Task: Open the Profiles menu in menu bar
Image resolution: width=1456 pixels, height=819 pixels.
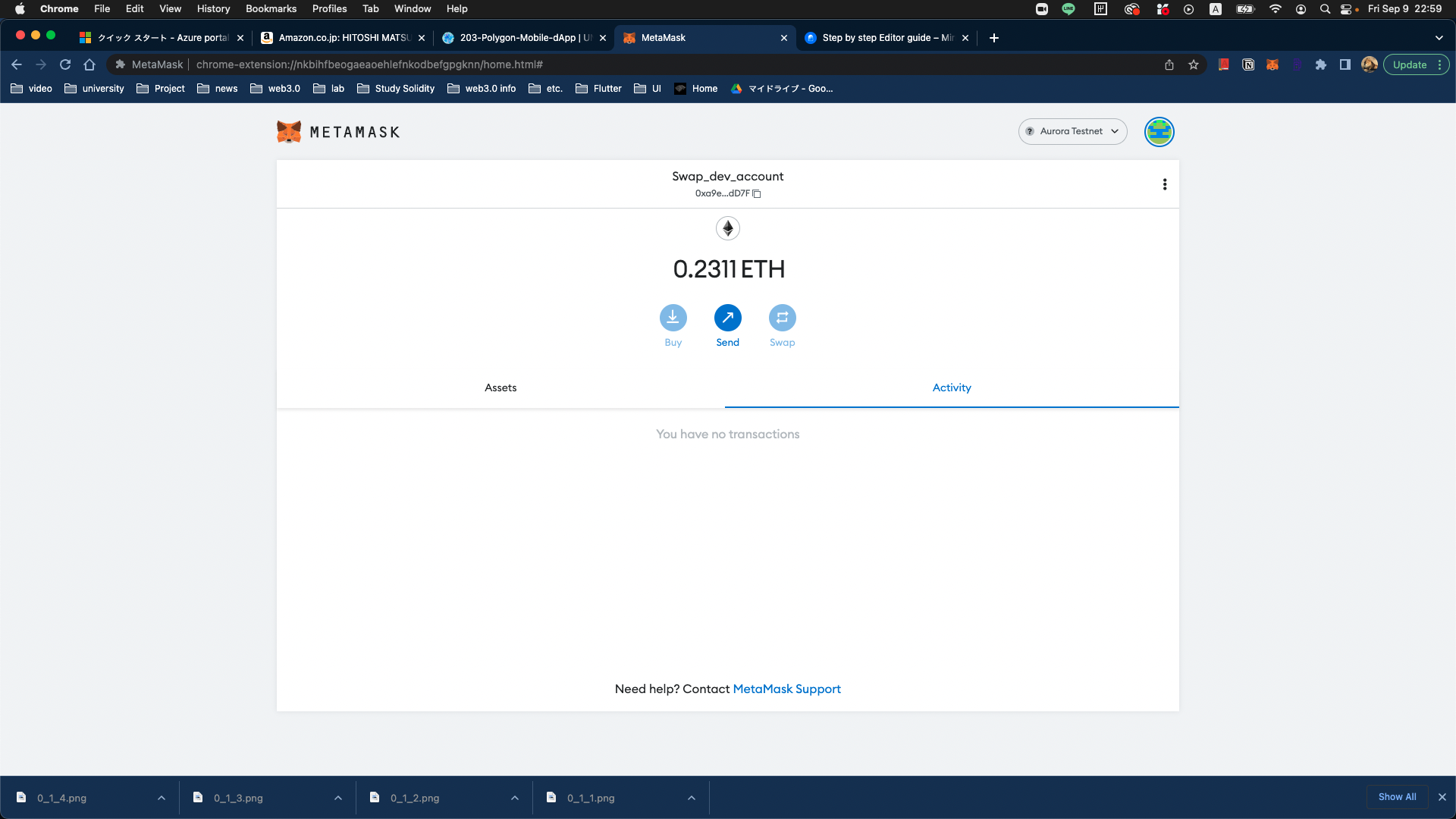Action: [329, 9]
